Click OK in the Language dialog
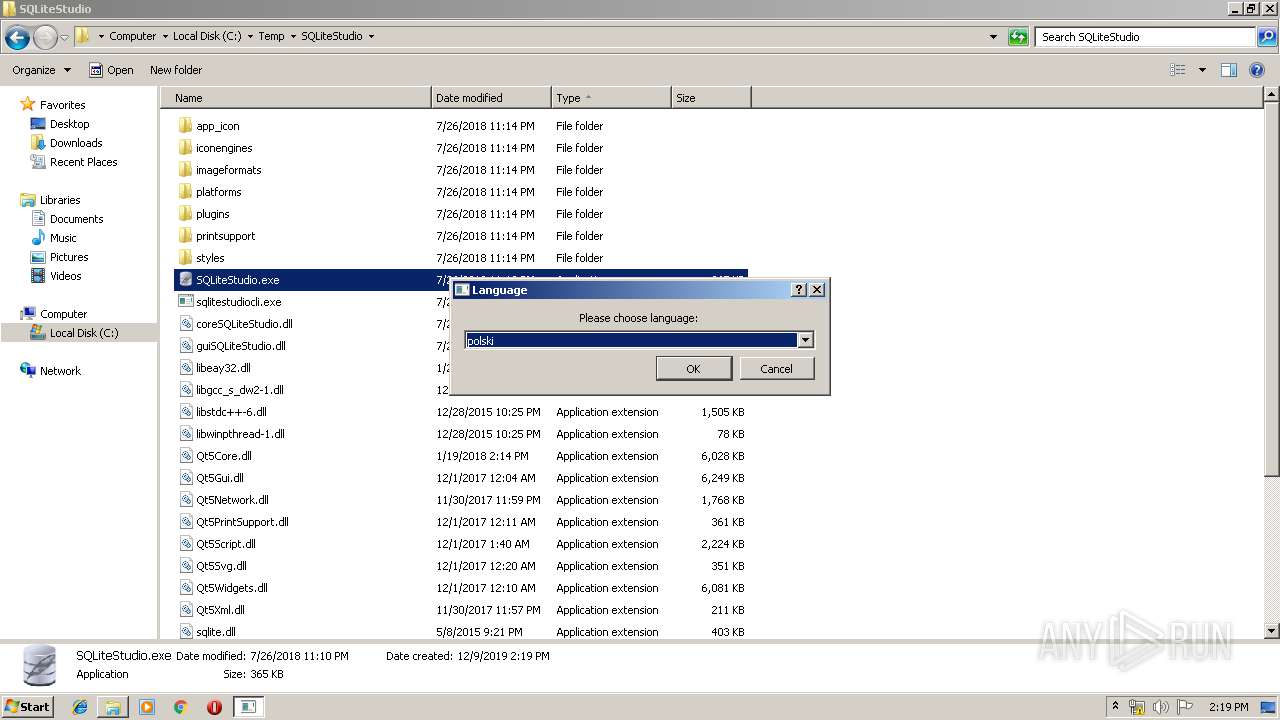Image resolution: width=1280 pixels, height=720 pixels. point(693,369)
